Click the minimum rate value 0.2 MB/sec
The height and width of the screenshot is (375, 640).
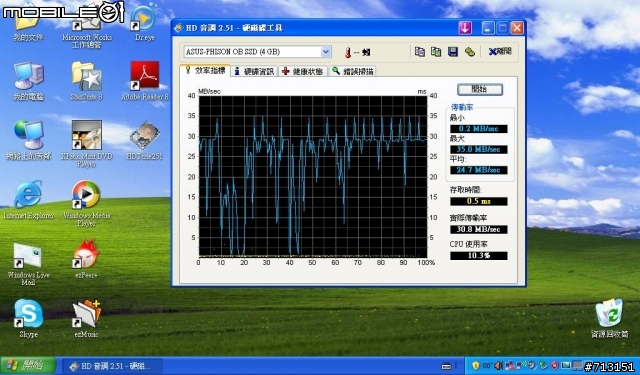tap(479, 129)
